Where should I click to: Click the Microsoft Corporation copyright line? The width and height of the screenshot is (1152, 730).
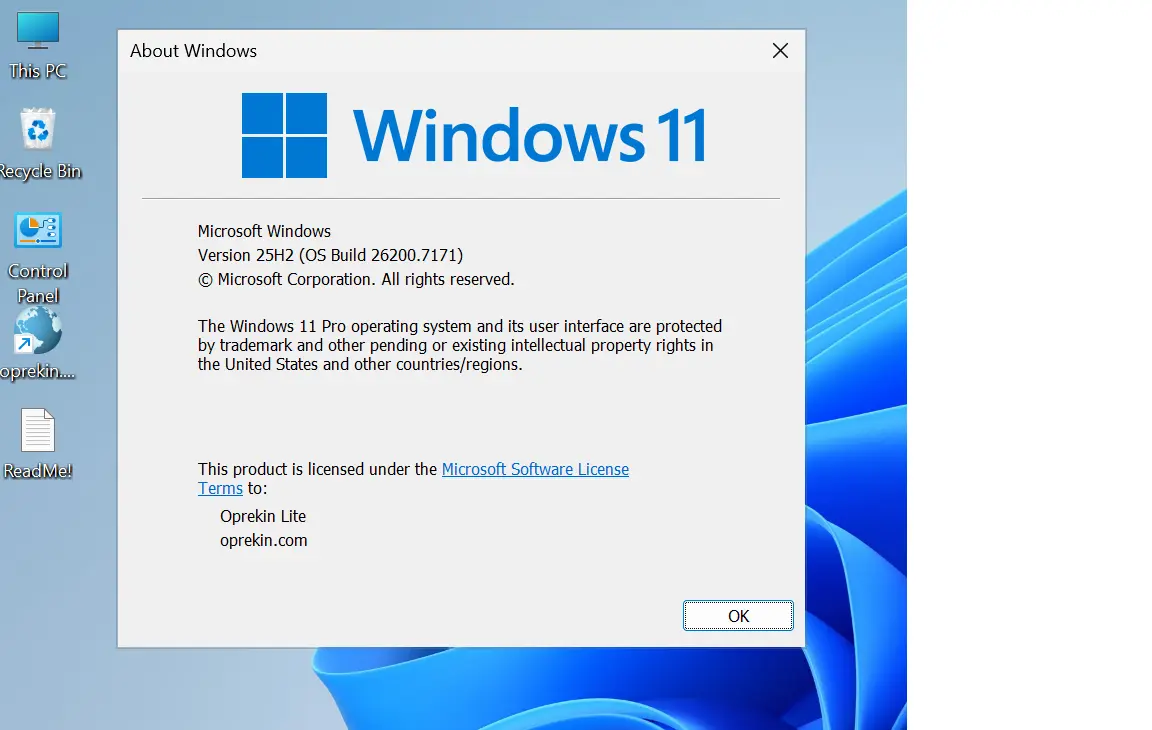[356, 279]
